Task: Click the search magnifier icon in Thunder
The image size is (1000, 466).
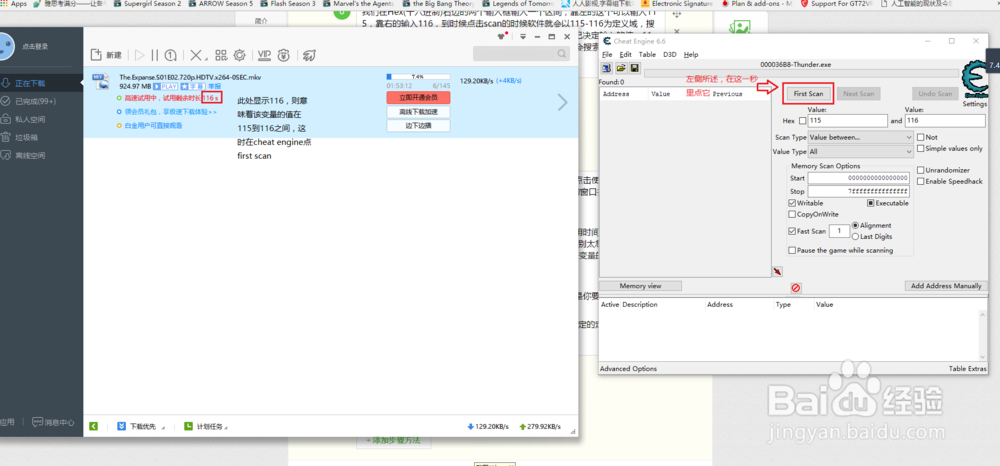Action: point(562,54)
